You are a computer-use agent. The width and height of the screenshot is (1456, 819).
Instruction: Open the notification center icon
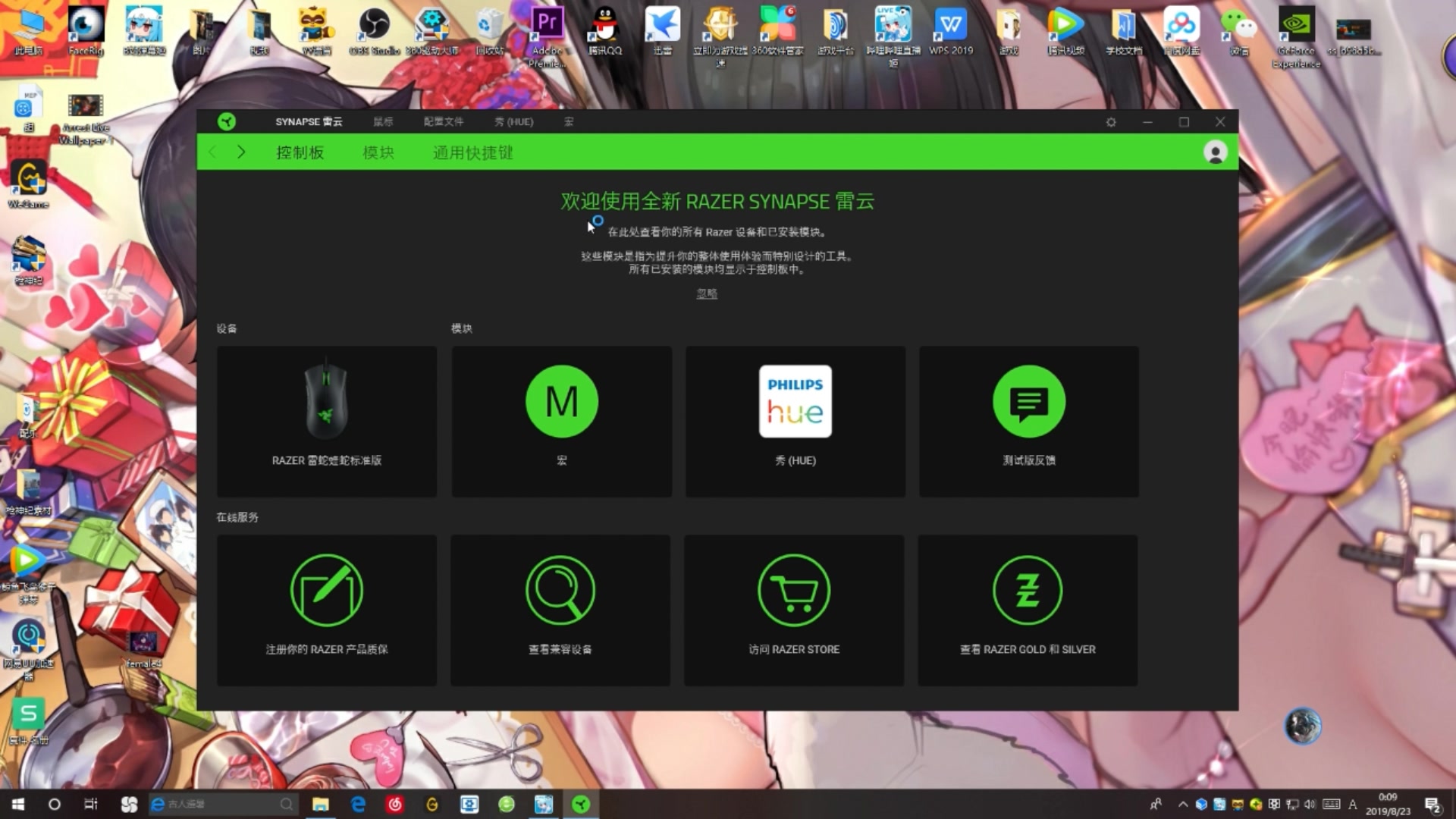(1432, 804)
